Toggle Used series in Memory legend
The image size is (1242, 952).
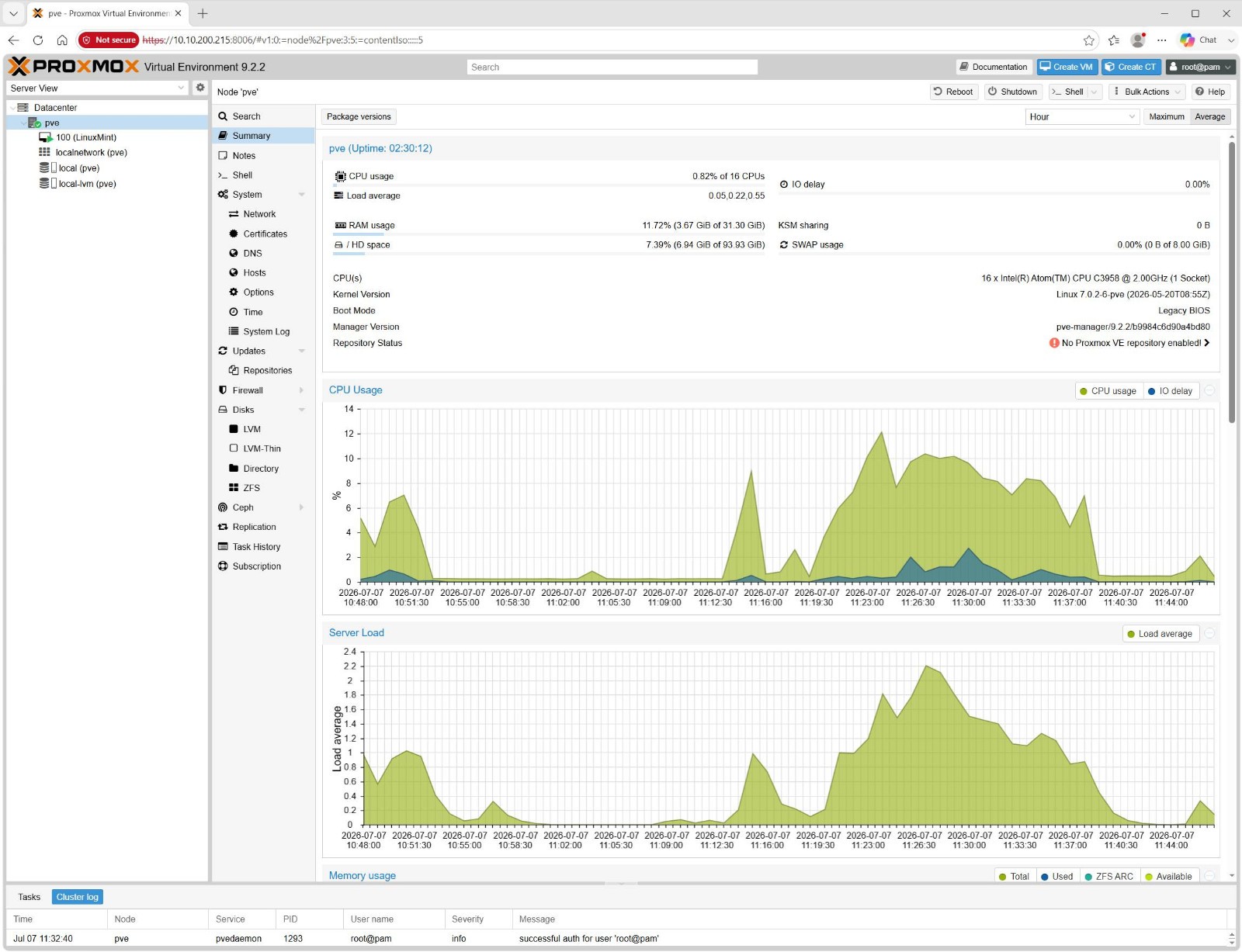1056,877
